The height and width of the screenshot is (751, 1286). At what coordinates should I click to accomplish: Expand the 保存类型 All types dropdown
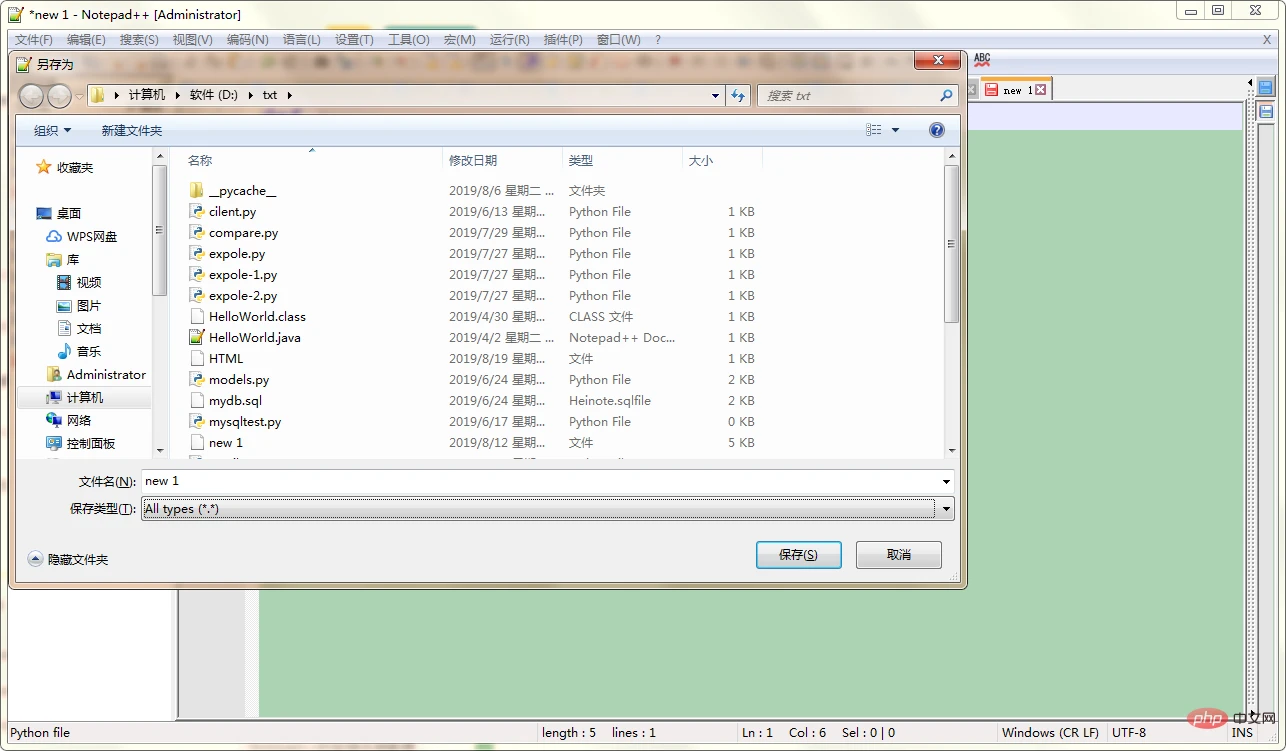946,509
